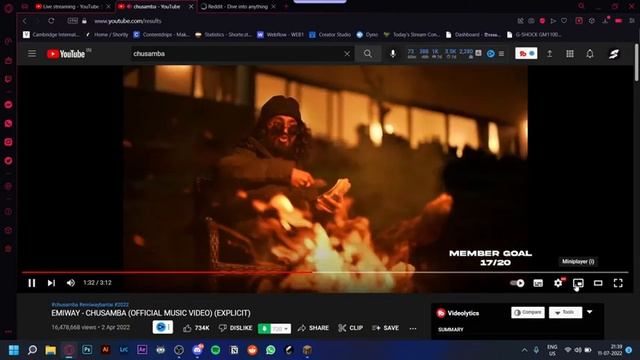Screen dimensions: 640x360
Task: Start voice search with the microphone
Action: 393,53
